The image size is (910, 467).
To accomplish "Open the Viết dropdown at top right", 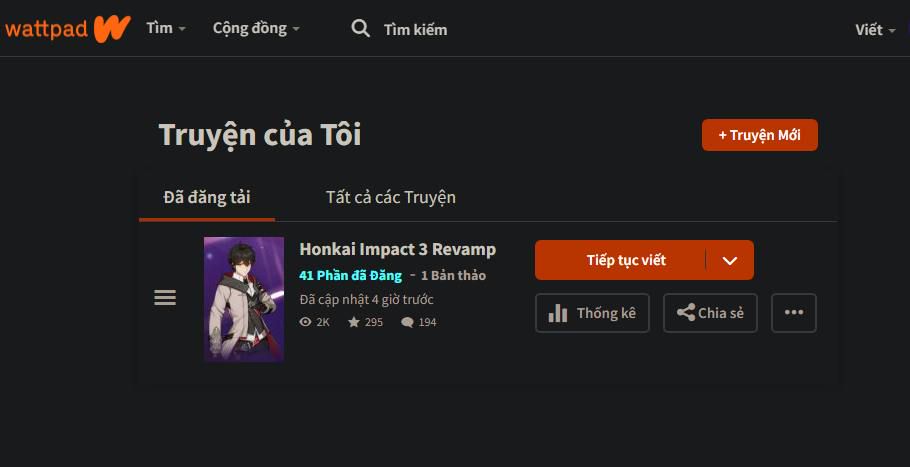I will click(x=875, y=30).
